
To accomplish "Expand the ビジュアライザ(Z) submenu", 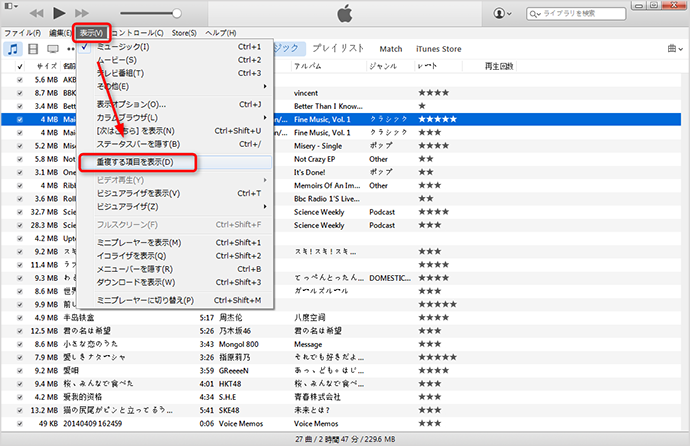I will pyautogui.click(x=175, y=206).
